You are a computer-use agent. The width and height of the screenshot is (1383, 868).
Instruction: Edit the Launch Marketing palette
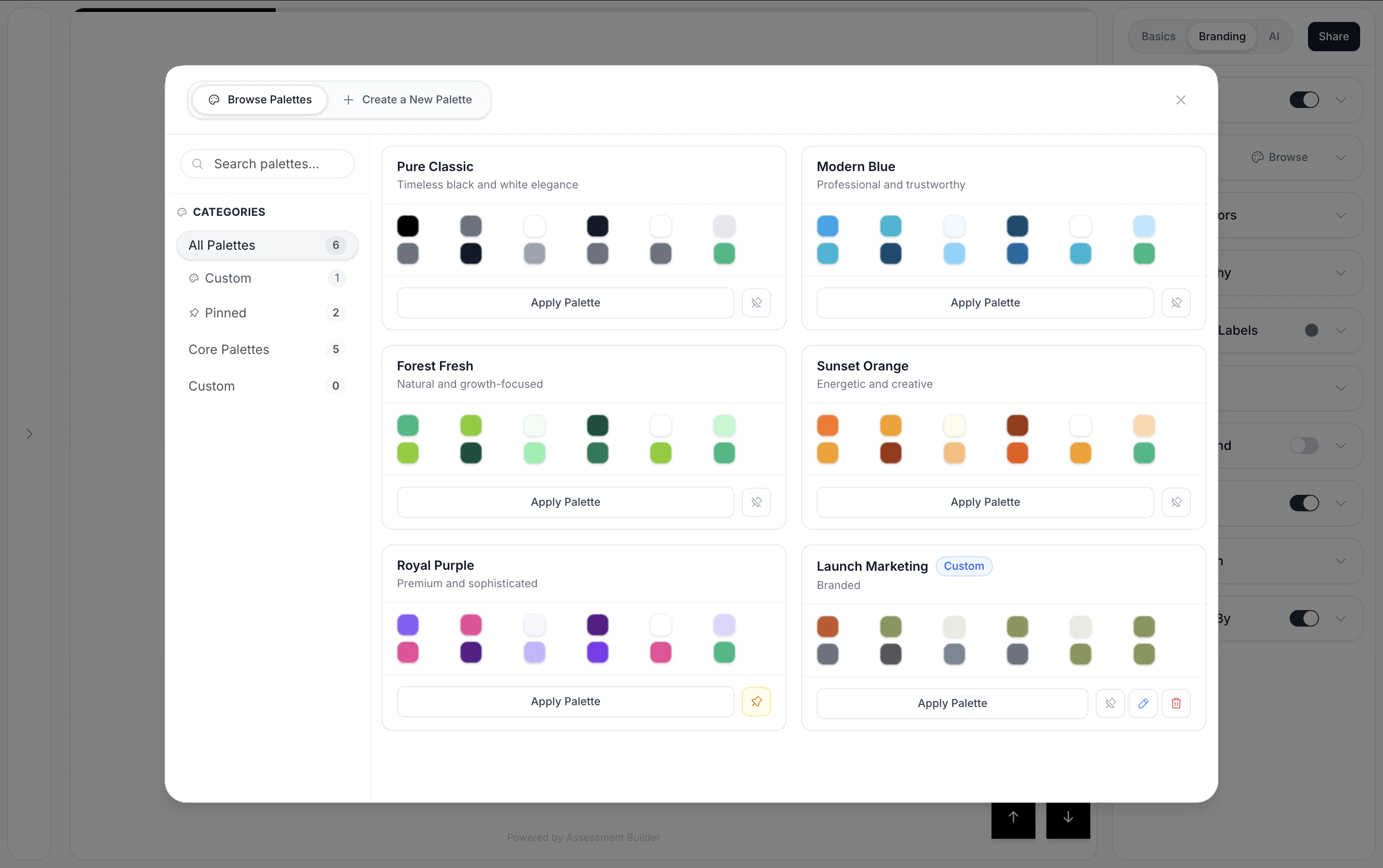[x=1143, y=703]
